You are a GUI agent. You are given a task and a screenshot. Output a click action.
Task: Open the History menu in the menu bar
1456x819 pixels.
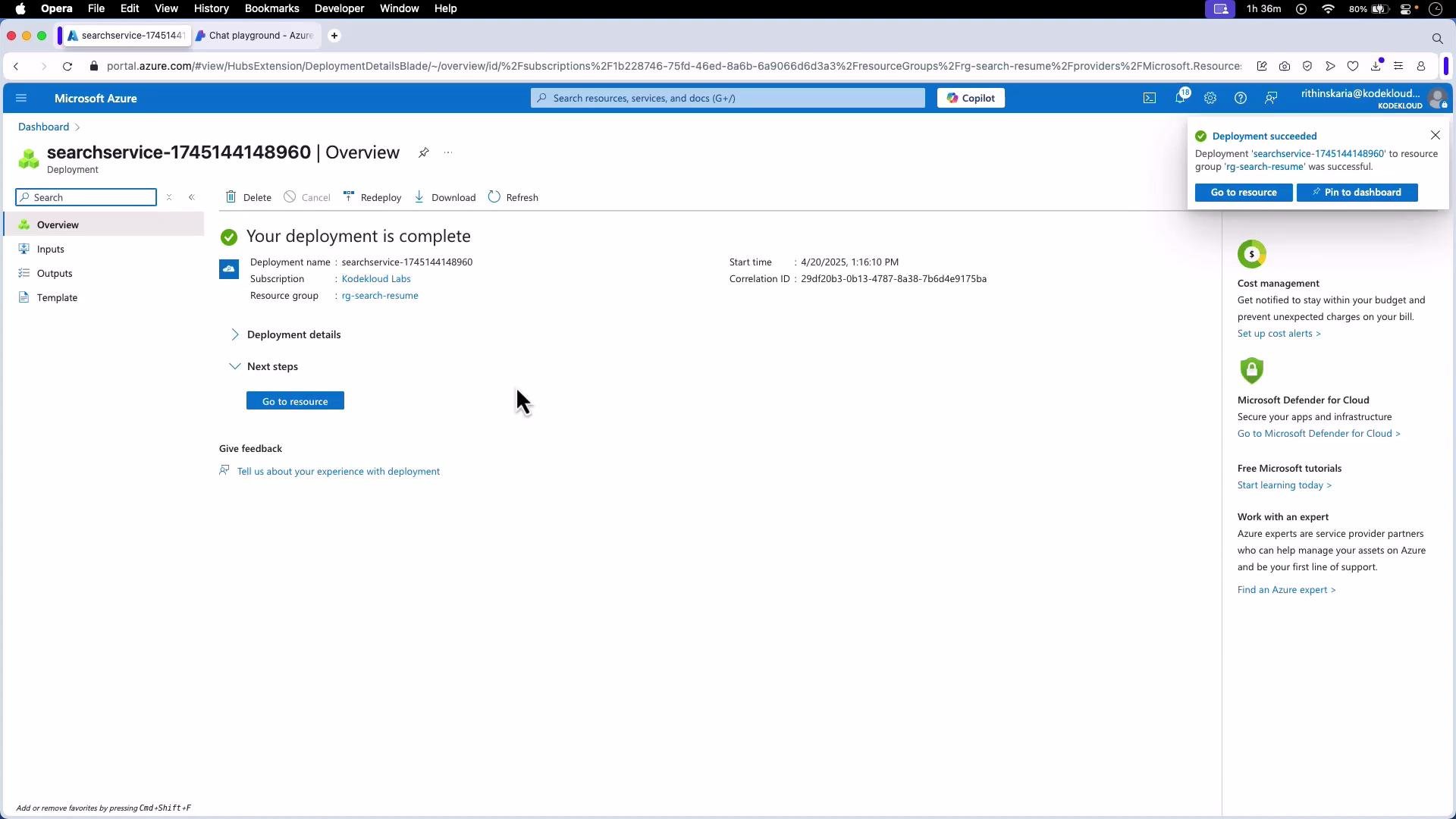[x=211, y=8]
